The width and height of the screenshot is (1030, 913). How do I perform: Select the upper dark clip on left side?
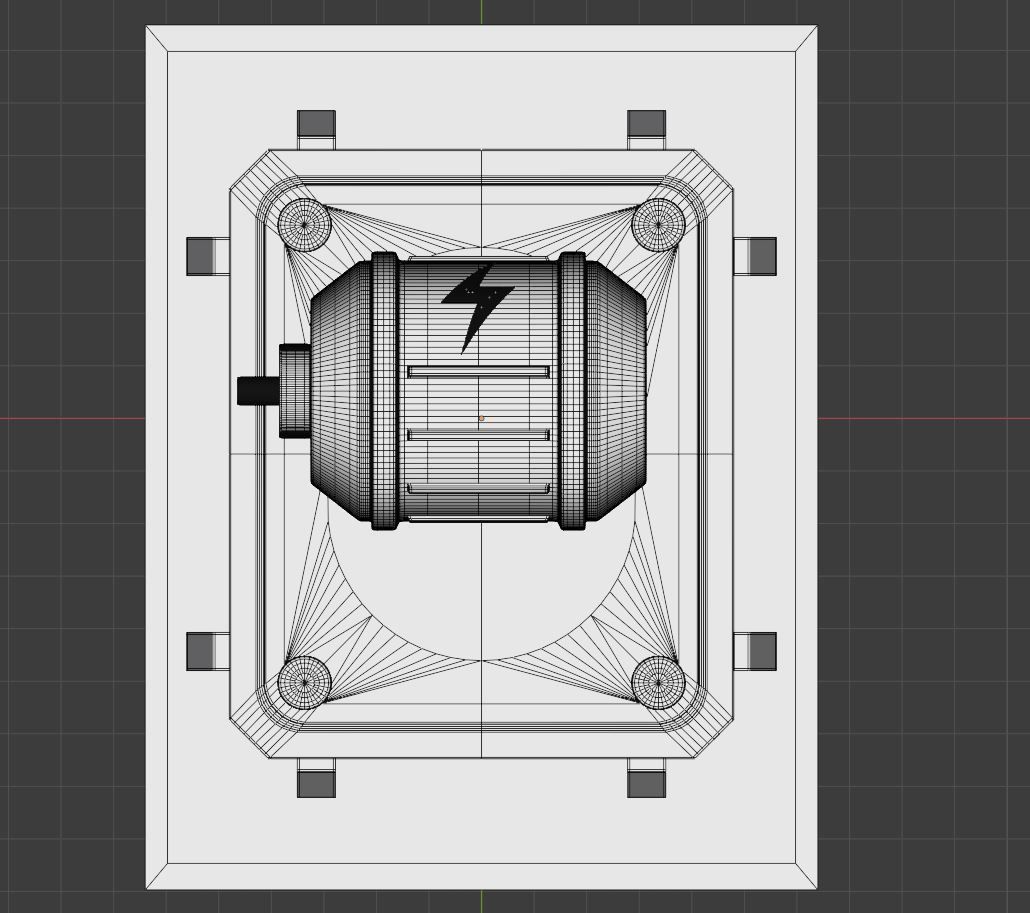point(200,256)
